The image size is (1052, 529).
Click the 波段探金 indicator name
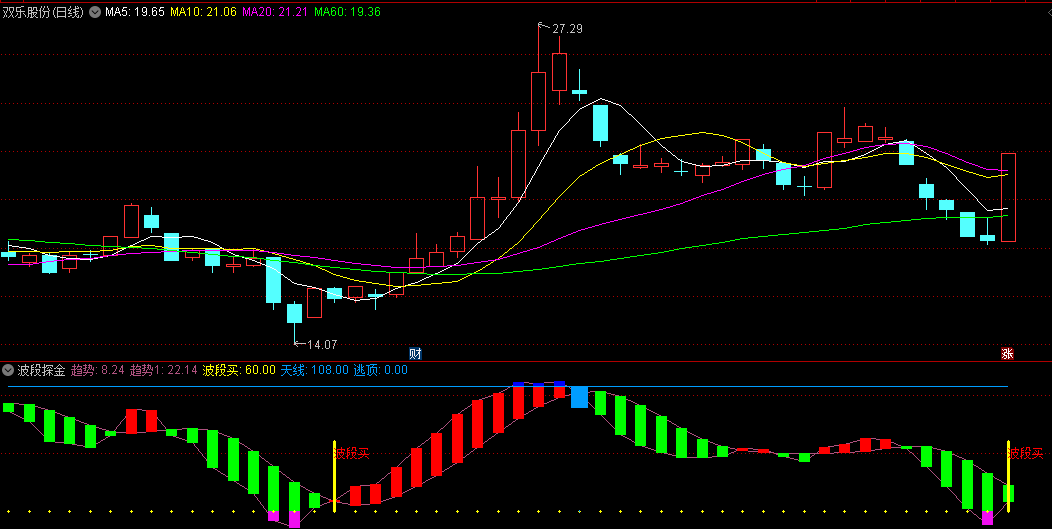(x=42, y=370)
